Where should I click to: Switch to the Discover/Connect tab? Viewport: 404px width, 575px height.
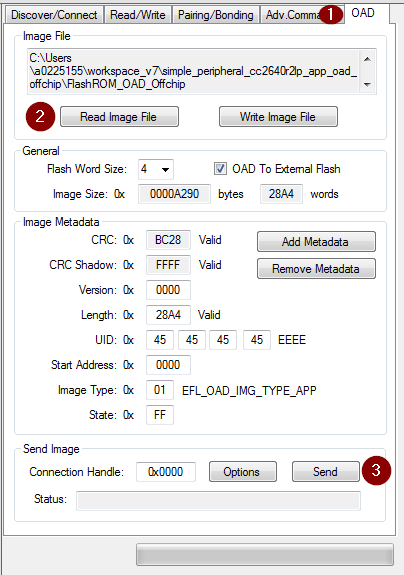pos(54,15)
